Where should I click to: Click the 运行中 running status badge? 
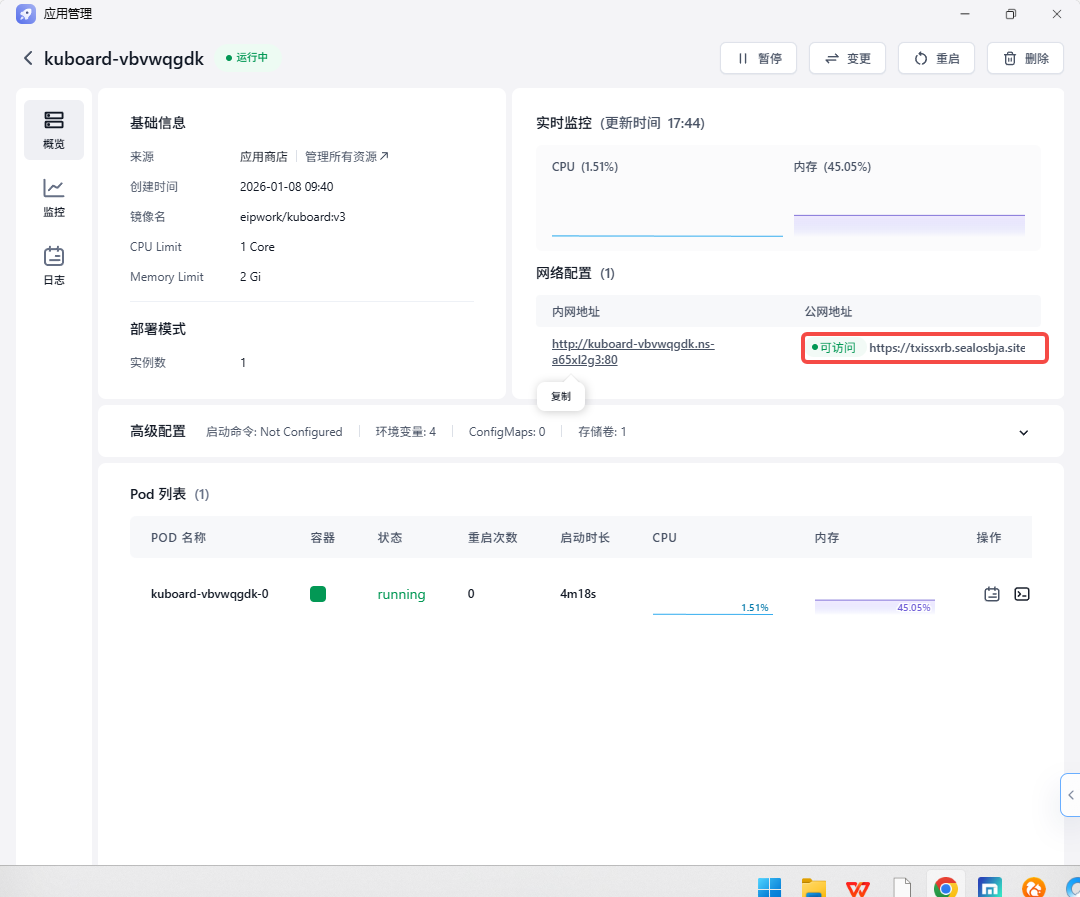pyautogui.click(x=247, y=58)
